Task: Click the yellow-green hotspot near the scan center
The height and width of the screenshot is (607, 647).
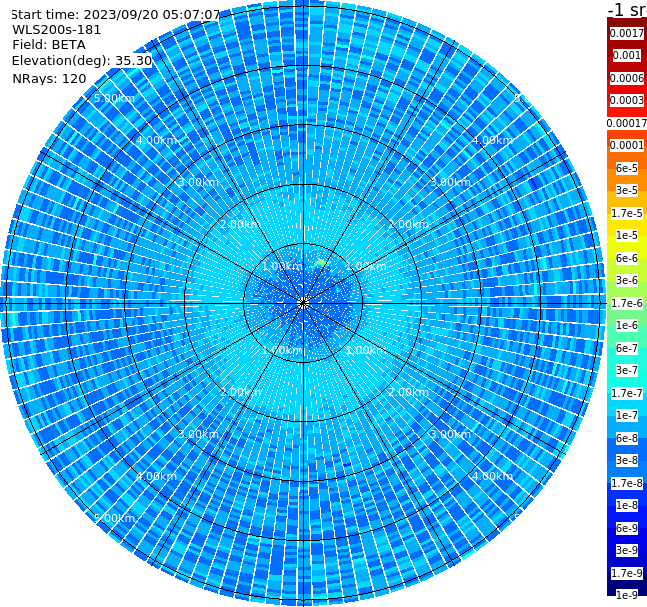Action: [321, 262]
